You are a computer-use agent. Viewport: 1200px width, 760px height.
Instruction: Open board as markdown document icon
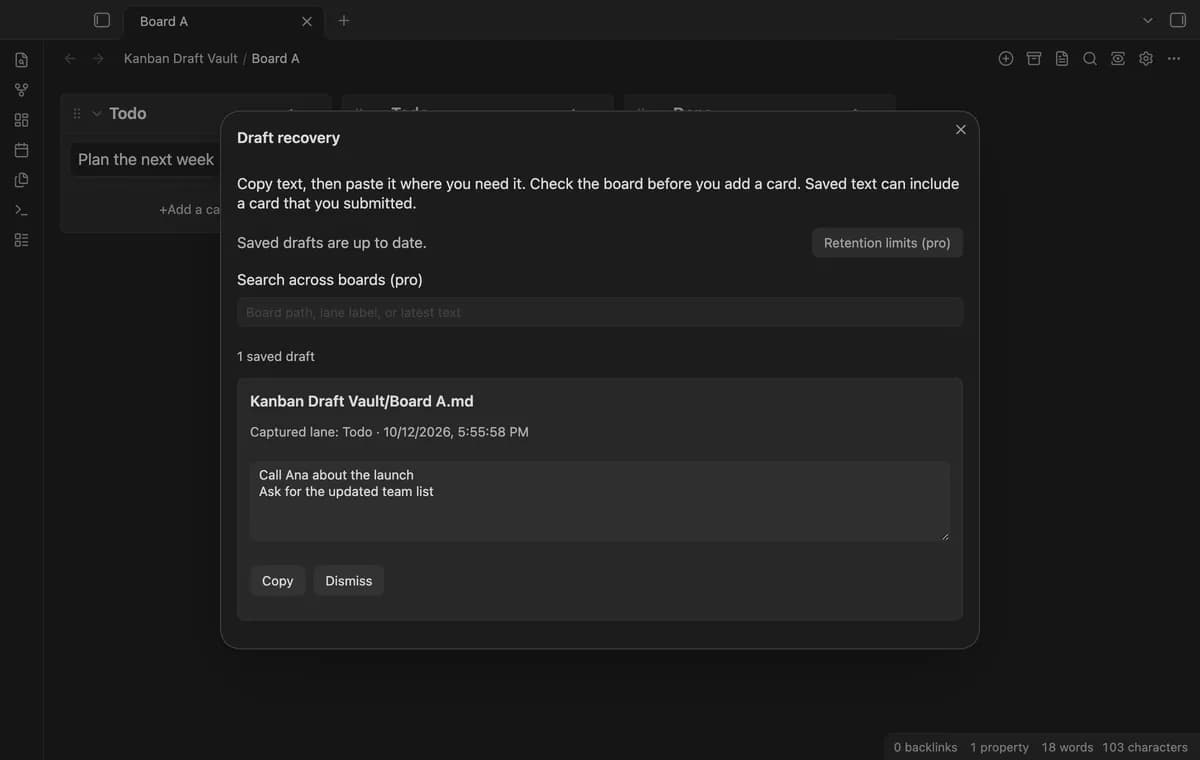point(1062,58)
